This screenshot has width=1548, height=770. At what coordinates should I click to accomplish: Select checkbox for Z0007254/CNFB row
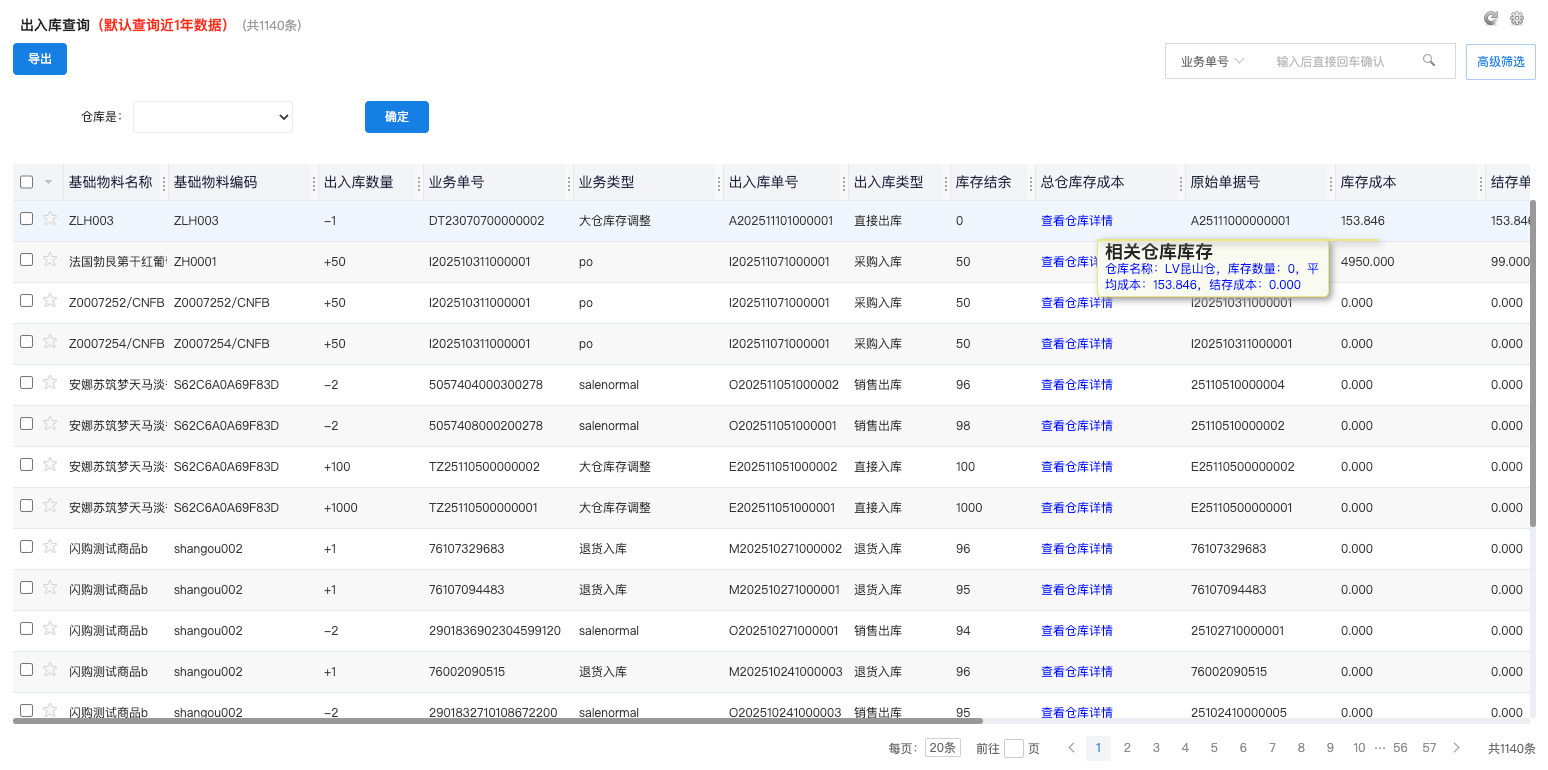(27, 342)
